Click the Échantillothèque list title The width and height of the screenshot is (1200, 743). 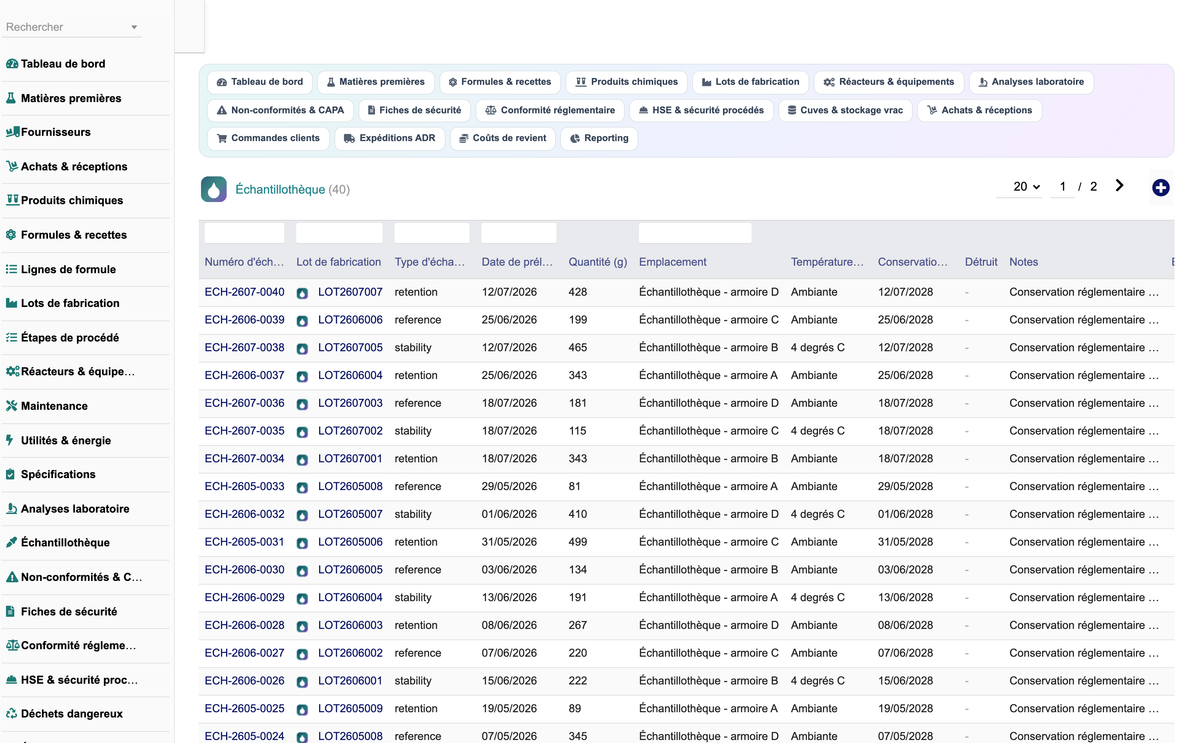pyautogui.click(x=280, y=189)
